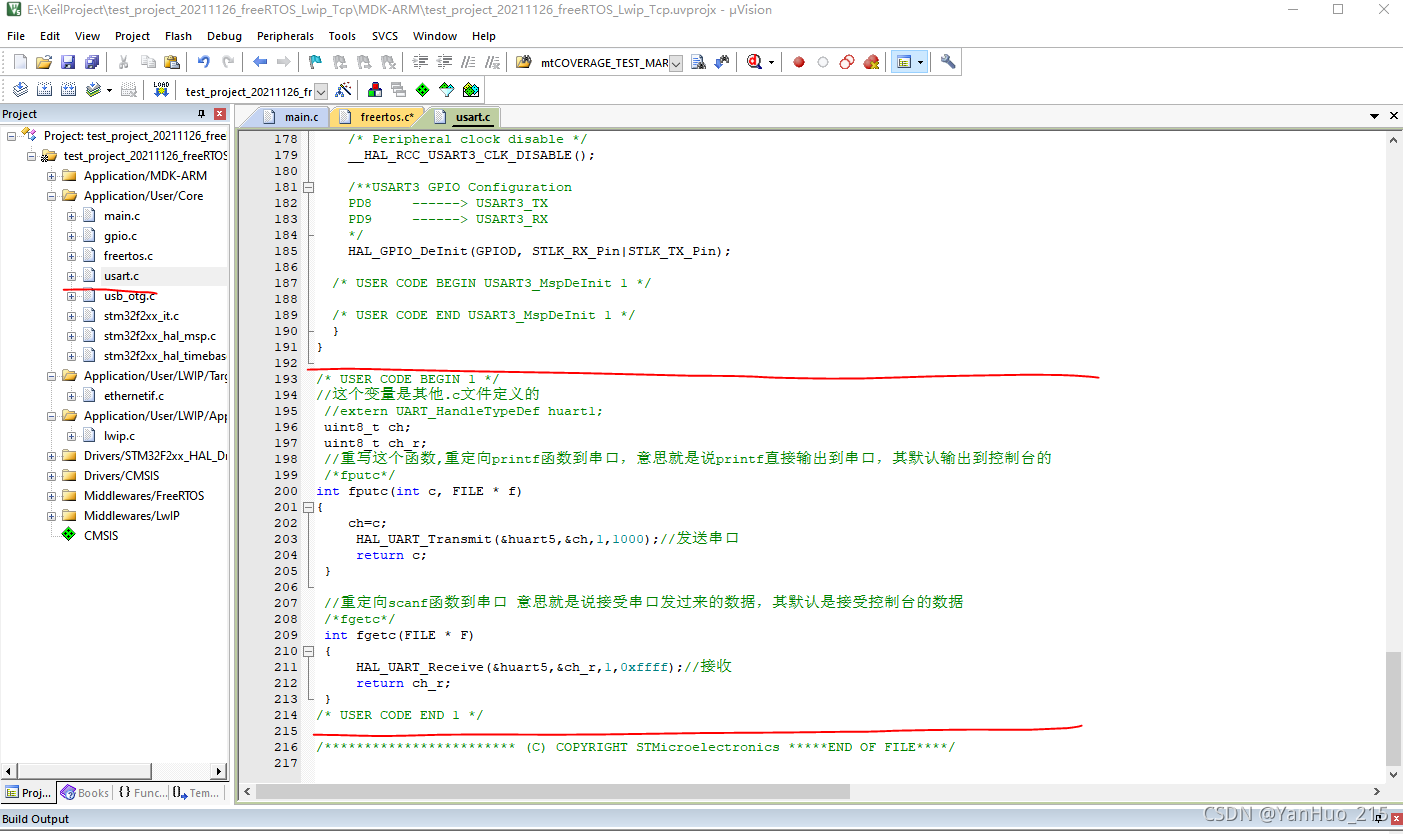The image size is (1403, 834).
Task: Expand the Middlewares/FreeRTOS folder
Action: (x=52, y=496)
